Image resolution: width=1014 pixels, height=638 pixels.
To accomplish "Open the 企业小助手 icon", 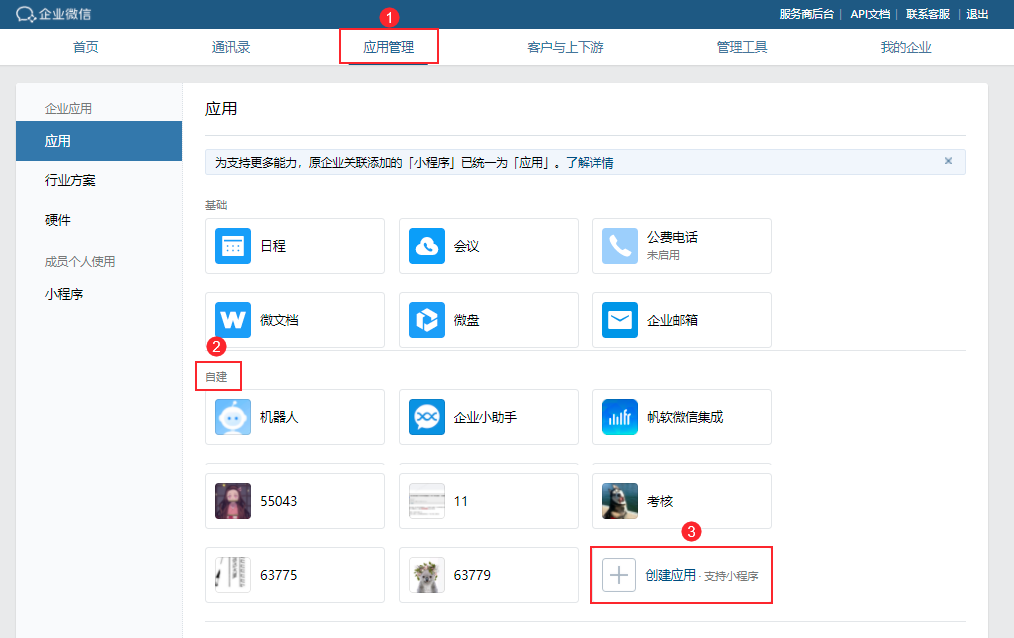I will tap(427, 417).
